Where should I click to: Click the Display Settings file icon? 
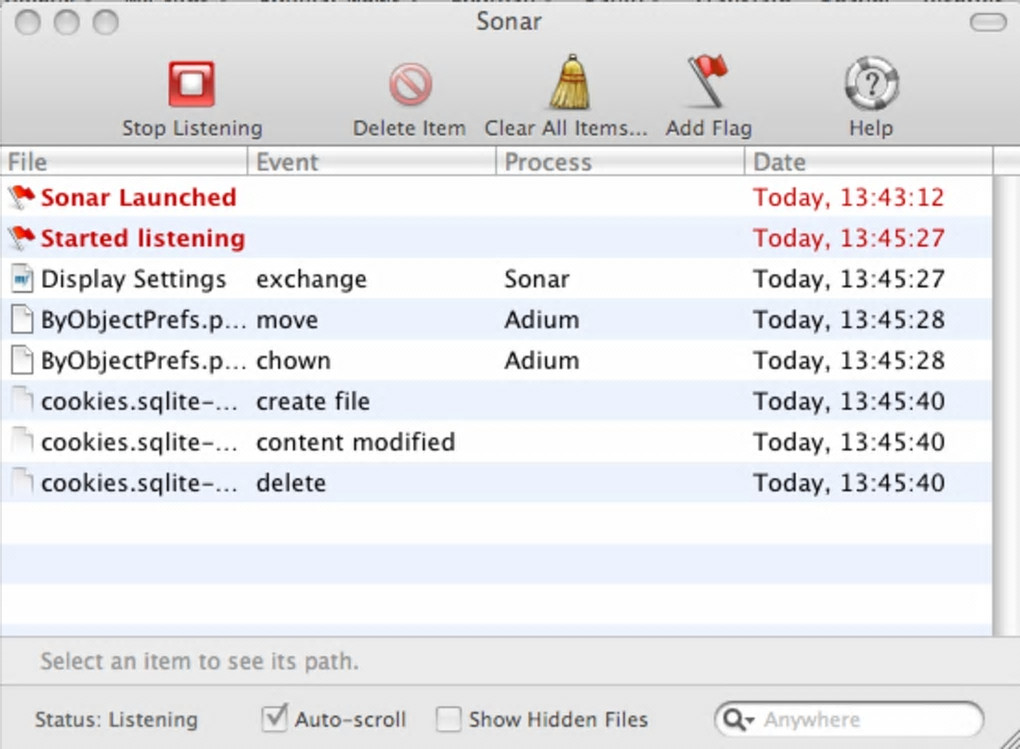coord(21,279)
